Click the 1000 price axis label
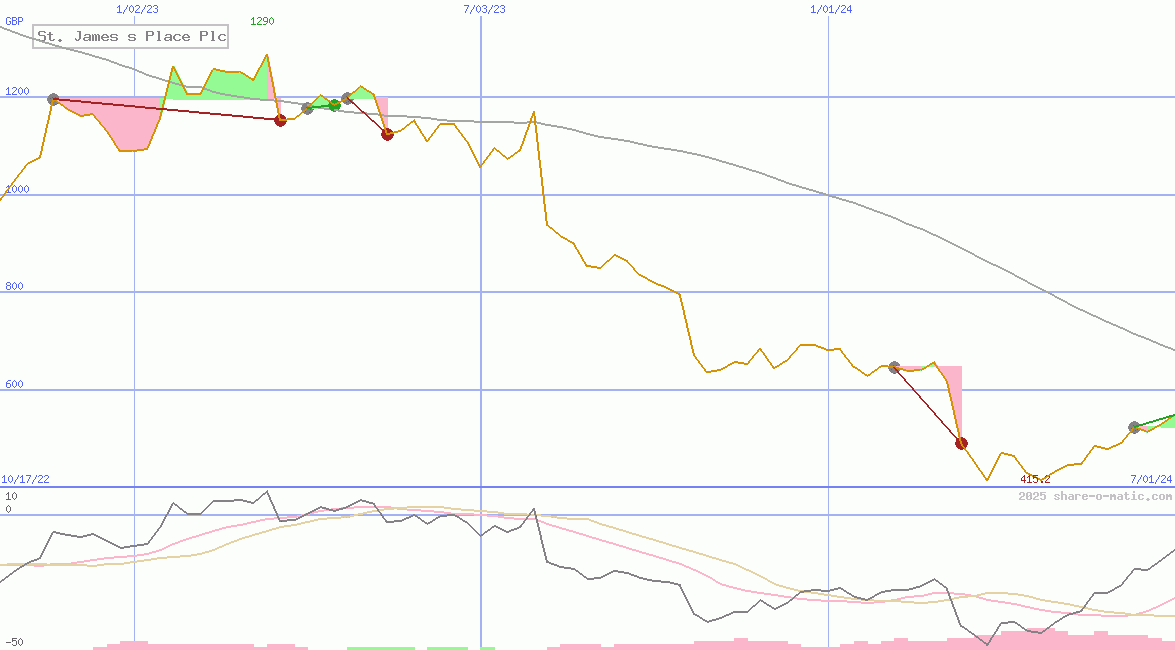The height and width of the screenshot is (650, 1175). pyautogui.click(x=18, y=190)
